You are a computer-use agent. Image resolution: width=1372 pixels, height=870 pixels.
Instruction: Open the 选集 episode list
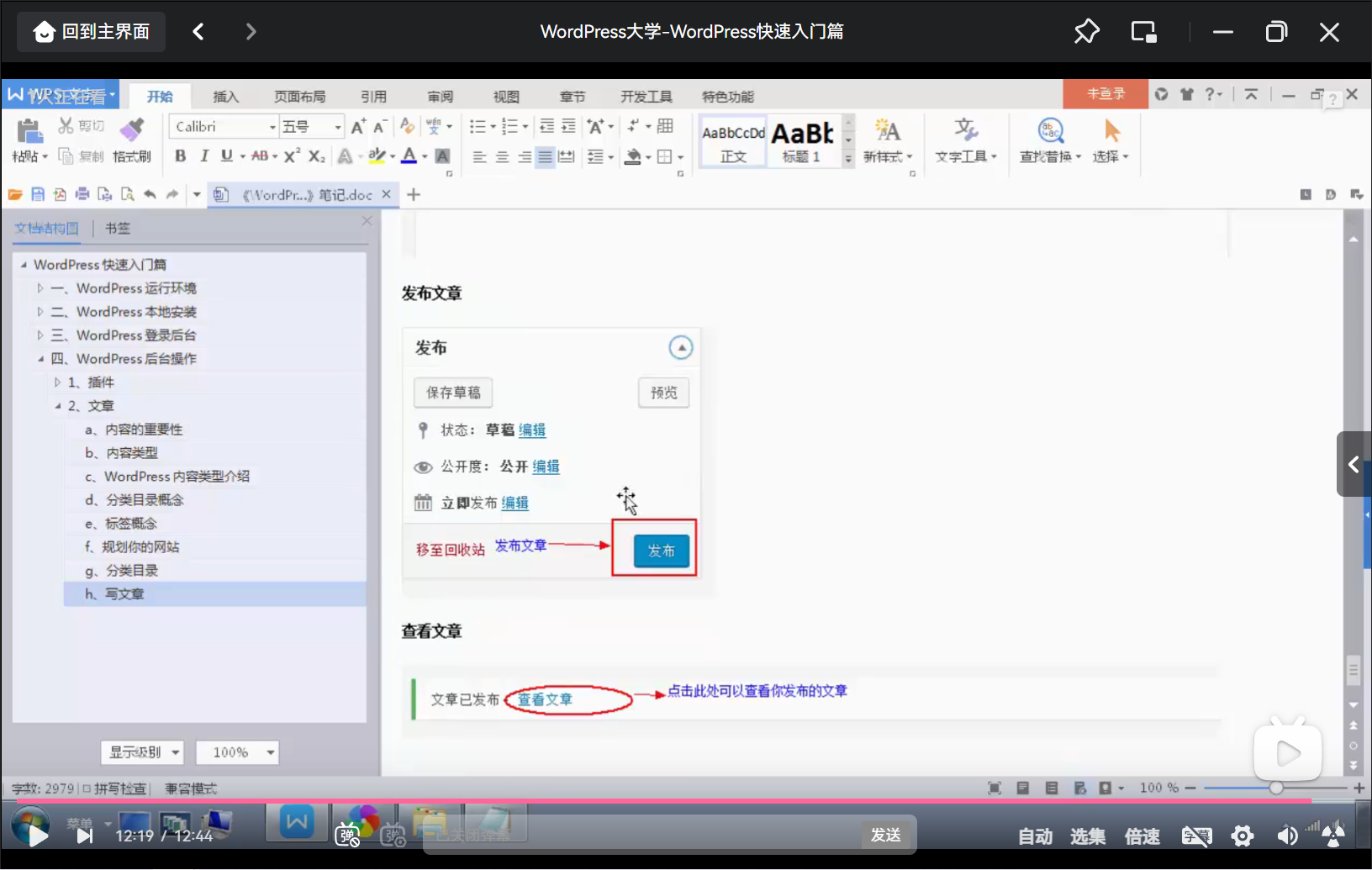point(1088,836)
